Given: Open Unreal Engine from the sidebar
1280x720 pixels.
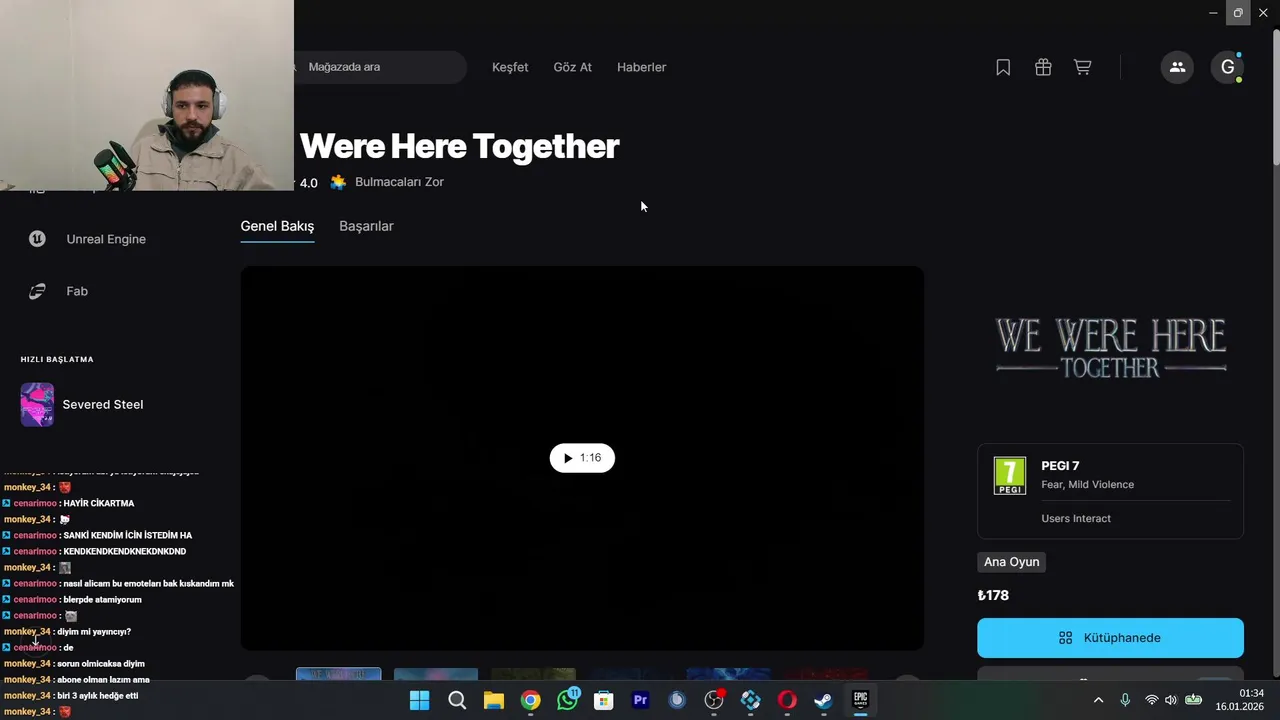Looking at the screenshot, I should click(106, 239).
